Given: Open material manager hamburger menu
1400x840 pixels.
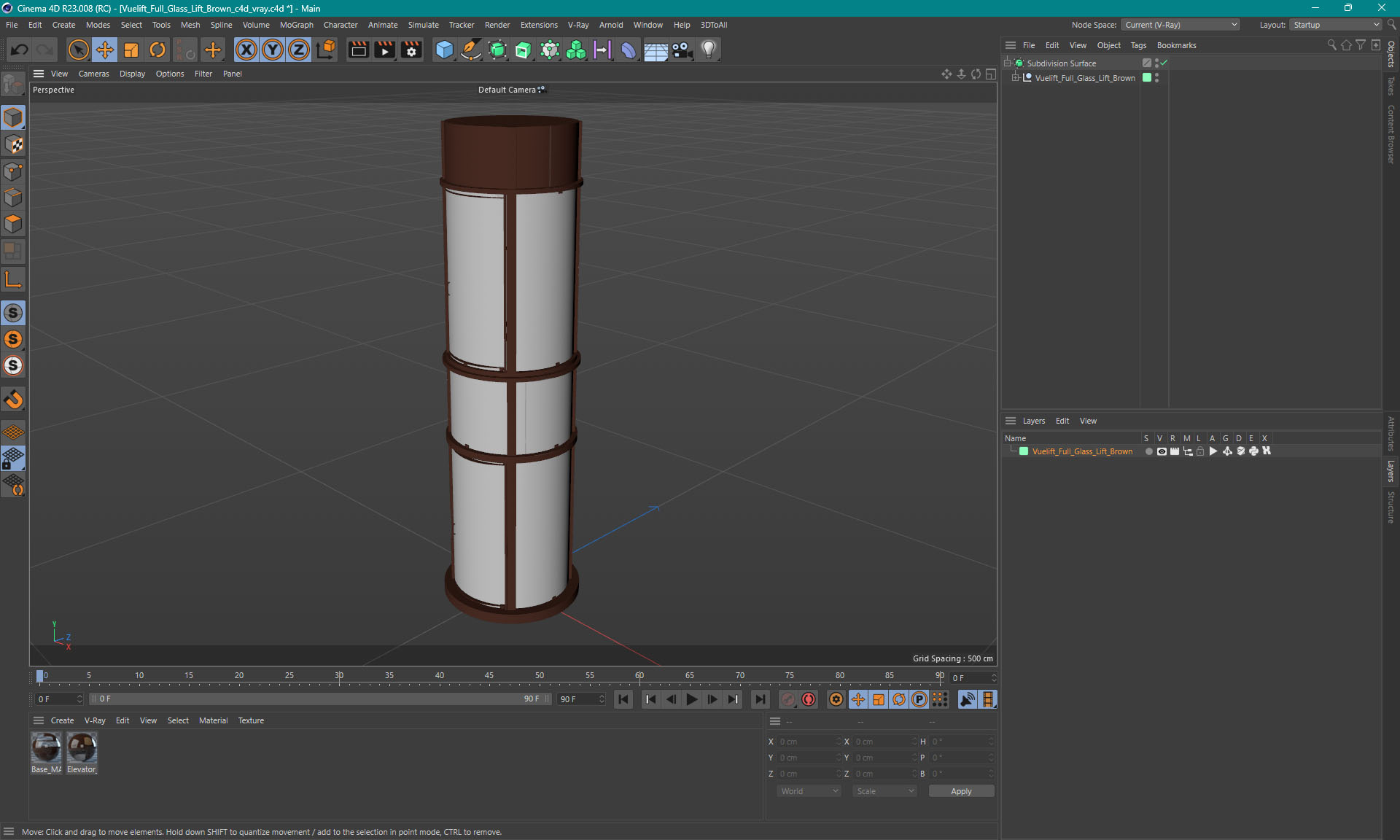Looking at the screenshot, I should pyautogui.click(x=39, y=720).
